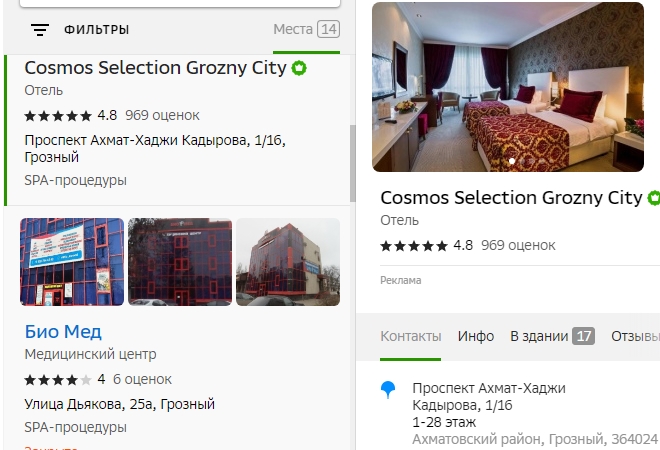
Task: Open the hotel room photo
Action: click(507, 87)
